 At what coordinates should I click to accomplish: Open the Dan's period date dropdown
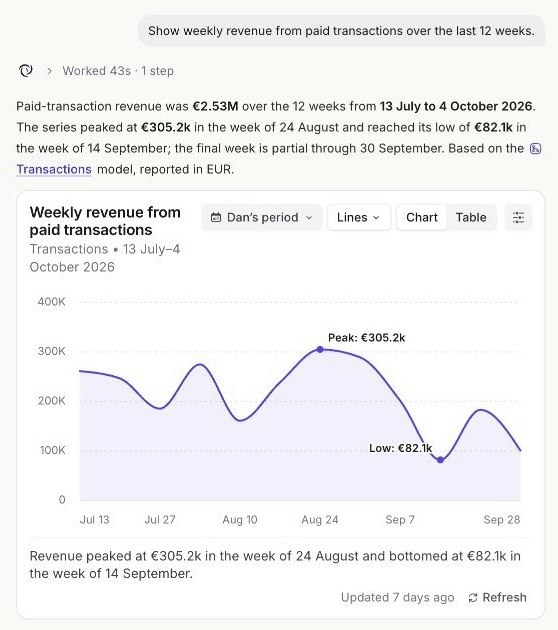[x=262, y=217]
